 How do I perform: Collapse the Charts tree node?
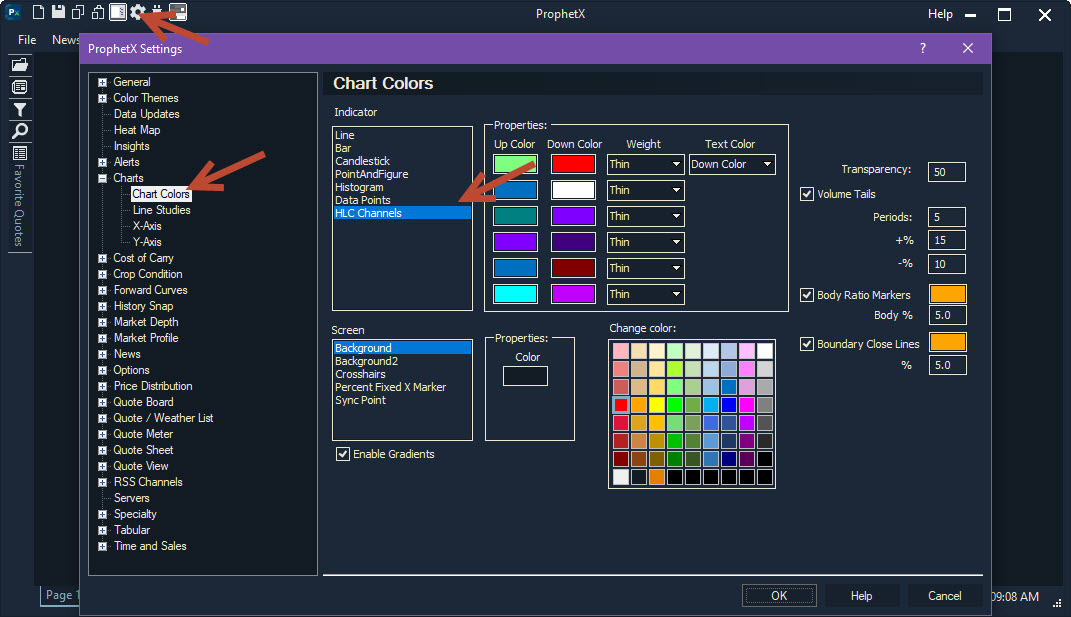click(102, 178)
